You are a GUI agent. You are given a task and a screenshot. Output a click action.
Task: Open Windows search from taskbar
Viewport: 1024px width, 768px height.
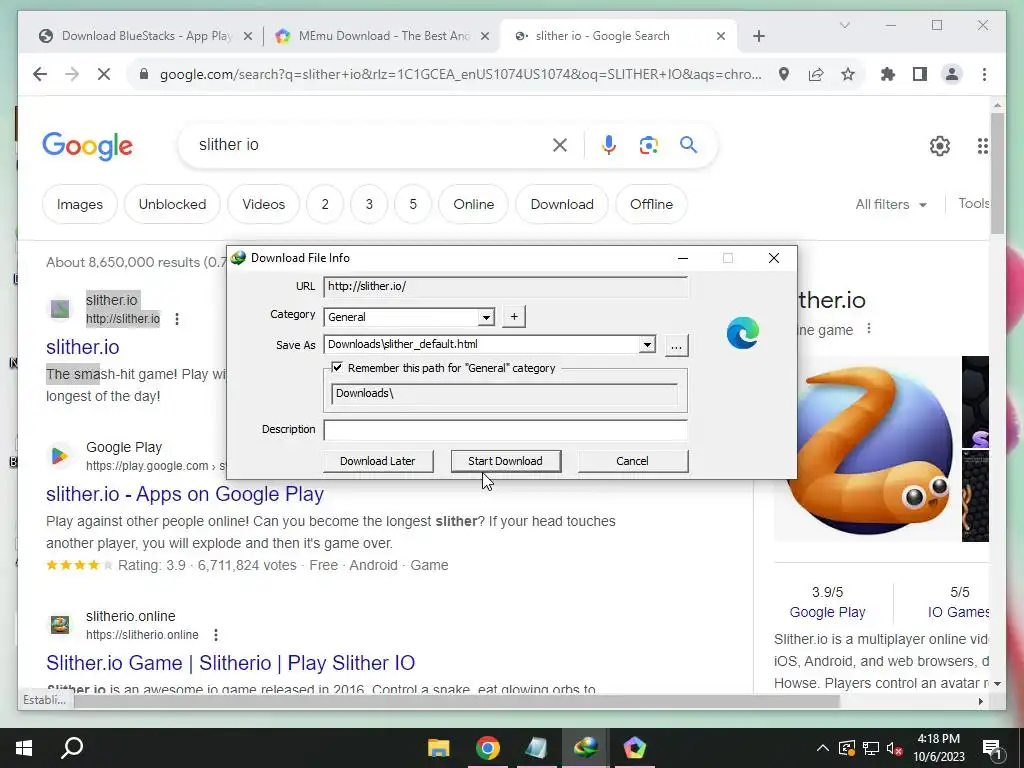(72, 748)
